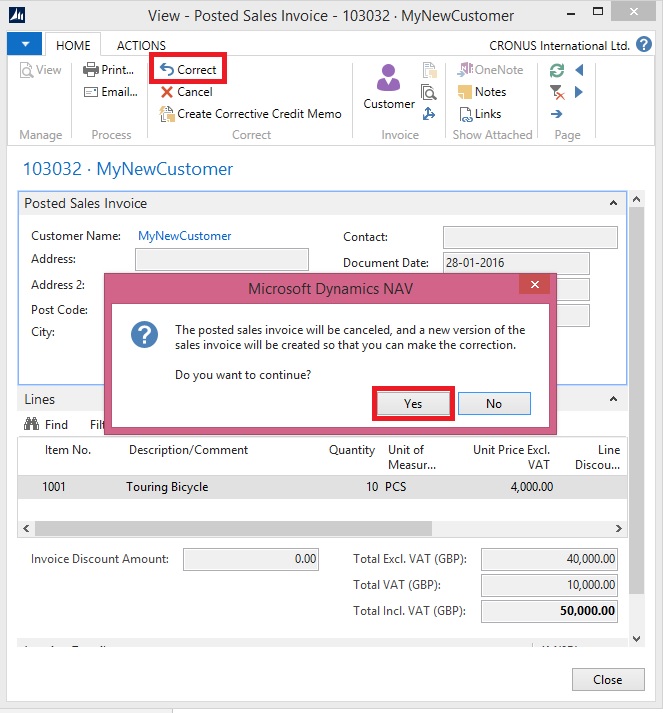Click the Email action icon

pyautogui.click(x=92, y=92)
